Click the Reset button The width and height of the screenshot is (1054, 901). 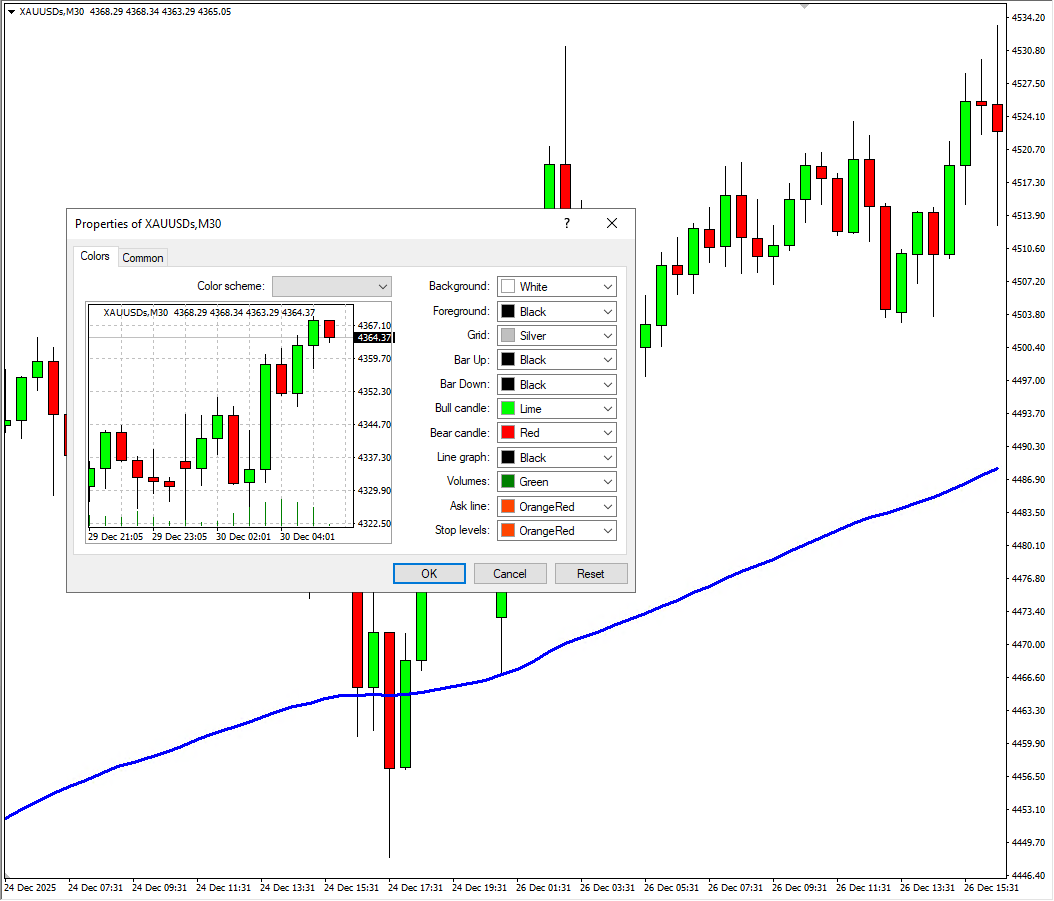click(x=590, y=574)
